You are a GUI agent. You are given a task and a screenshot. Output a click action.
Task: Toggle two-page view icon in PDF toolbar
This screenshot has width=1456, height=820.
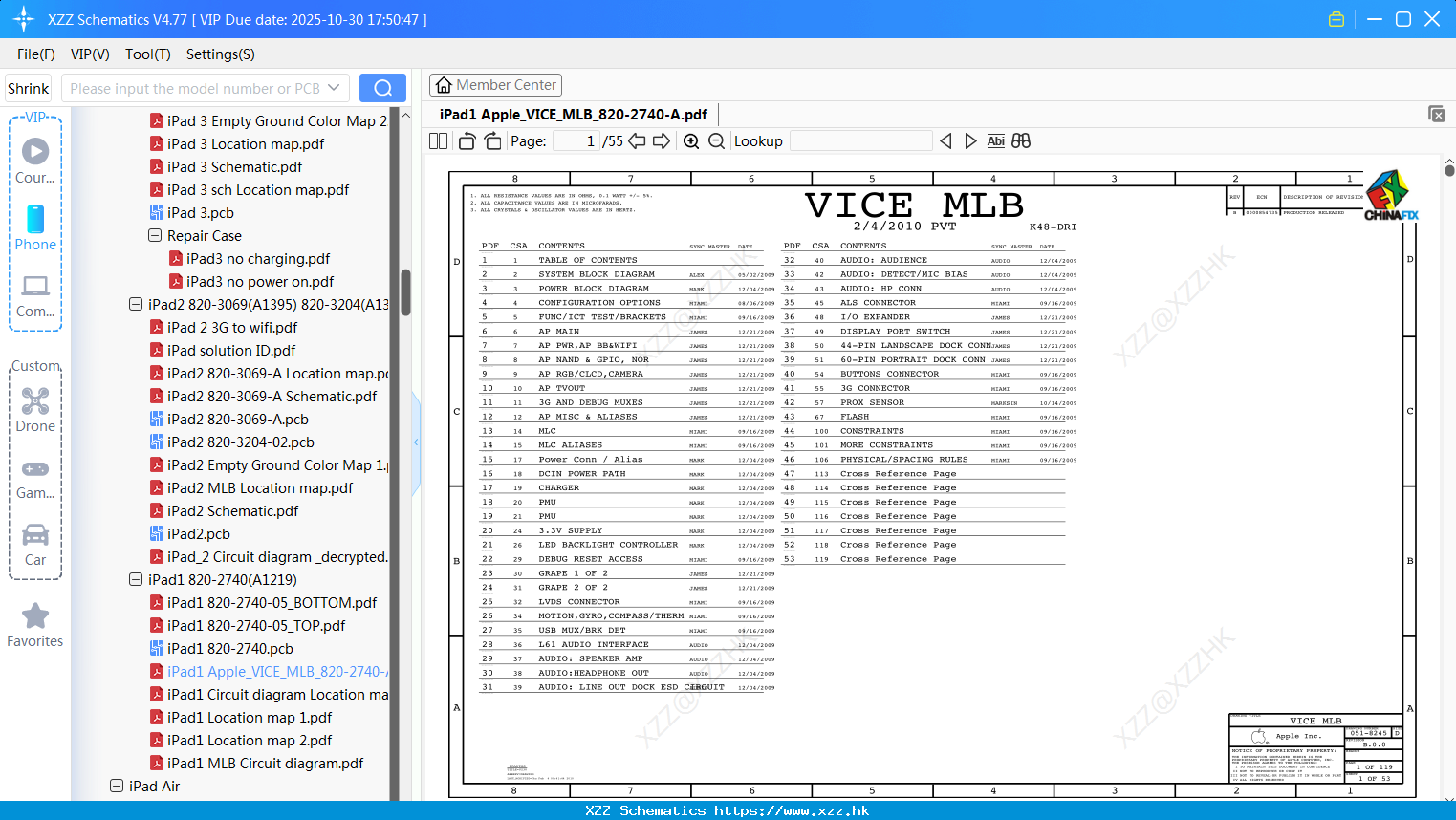(x=439, y=140)
